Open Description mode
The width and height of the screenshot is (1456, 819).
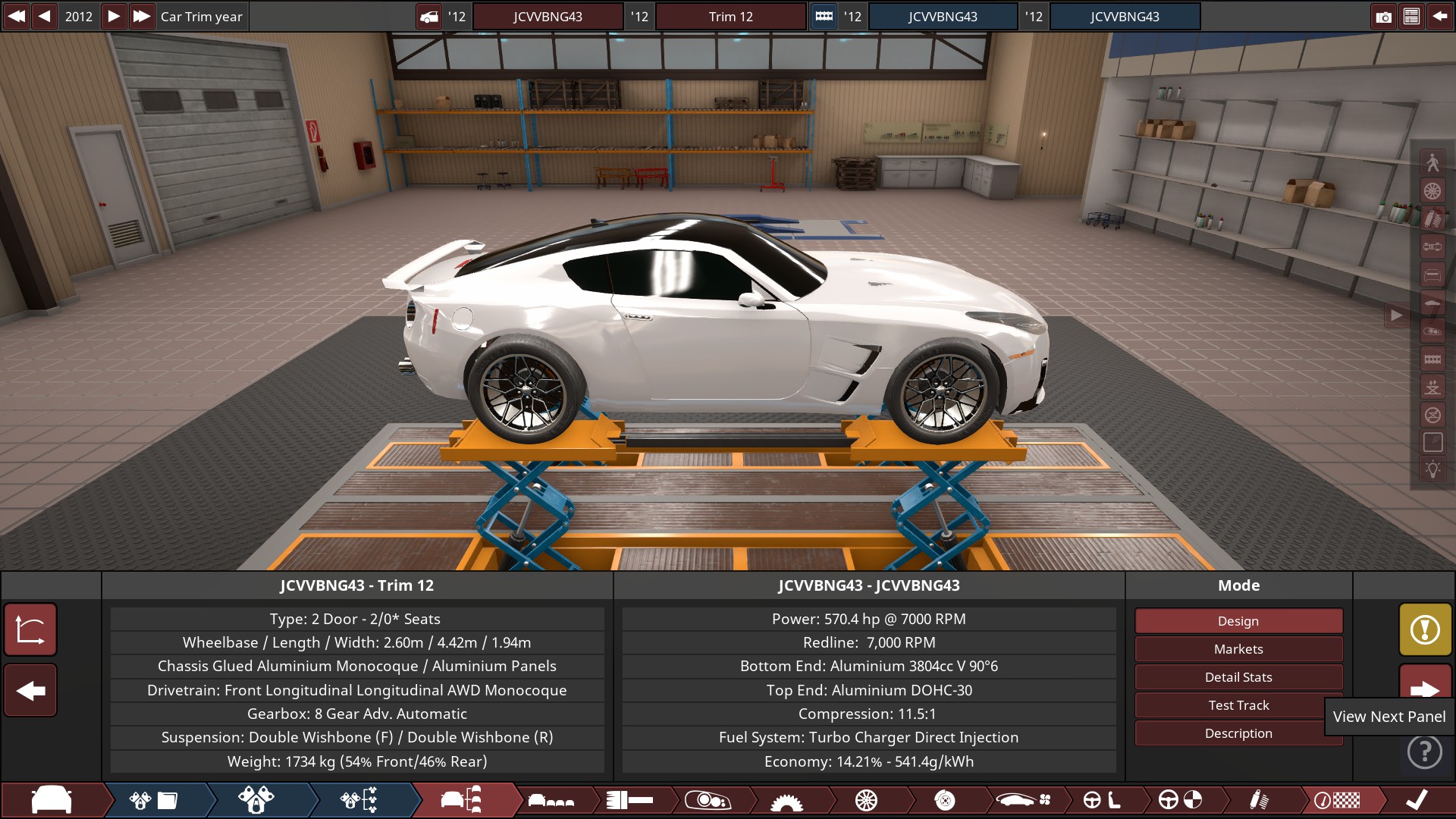tap(1238, 733)
